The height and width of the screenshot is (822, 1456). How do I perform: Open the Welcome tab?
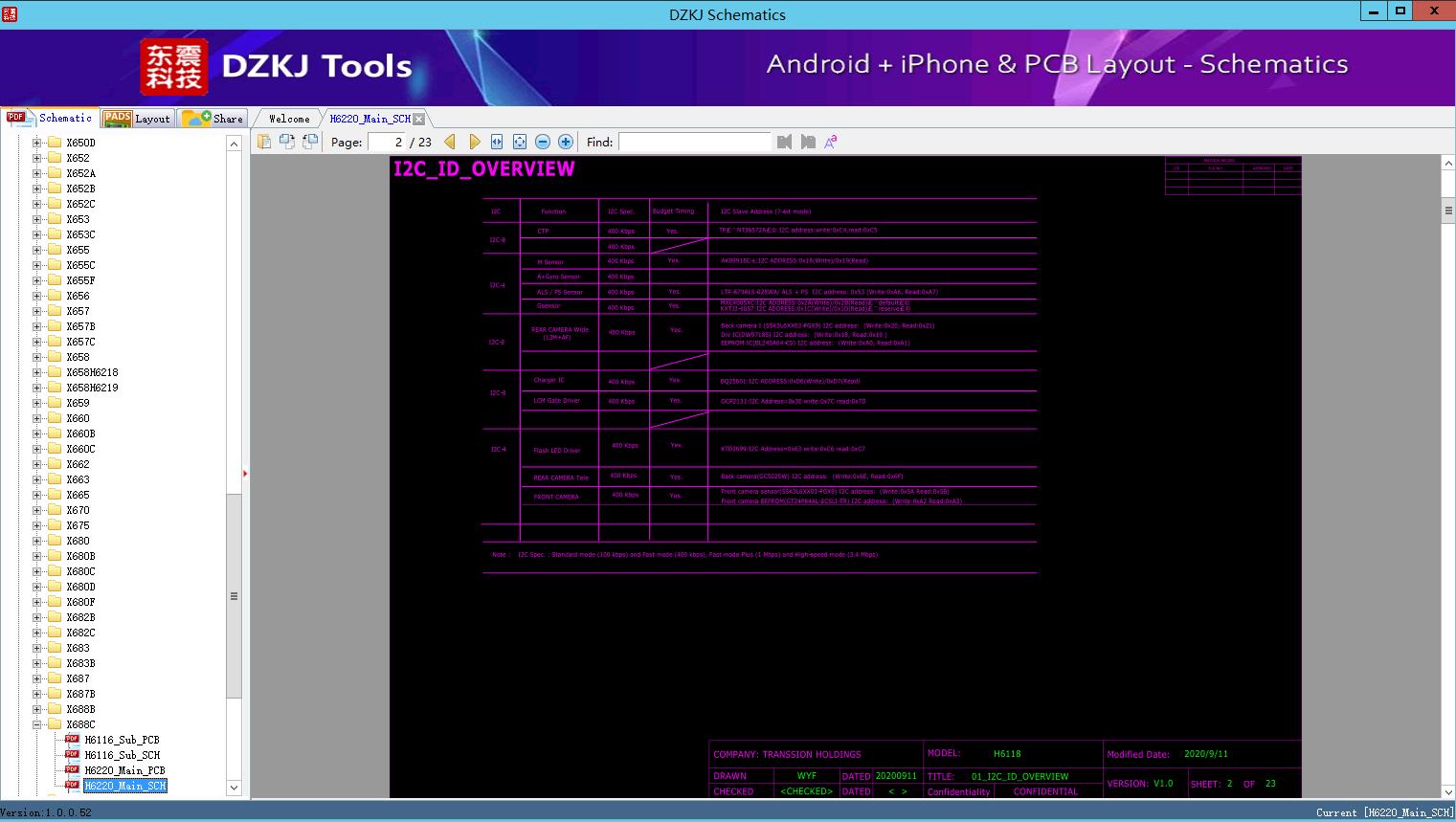click(x=287, y=119)
